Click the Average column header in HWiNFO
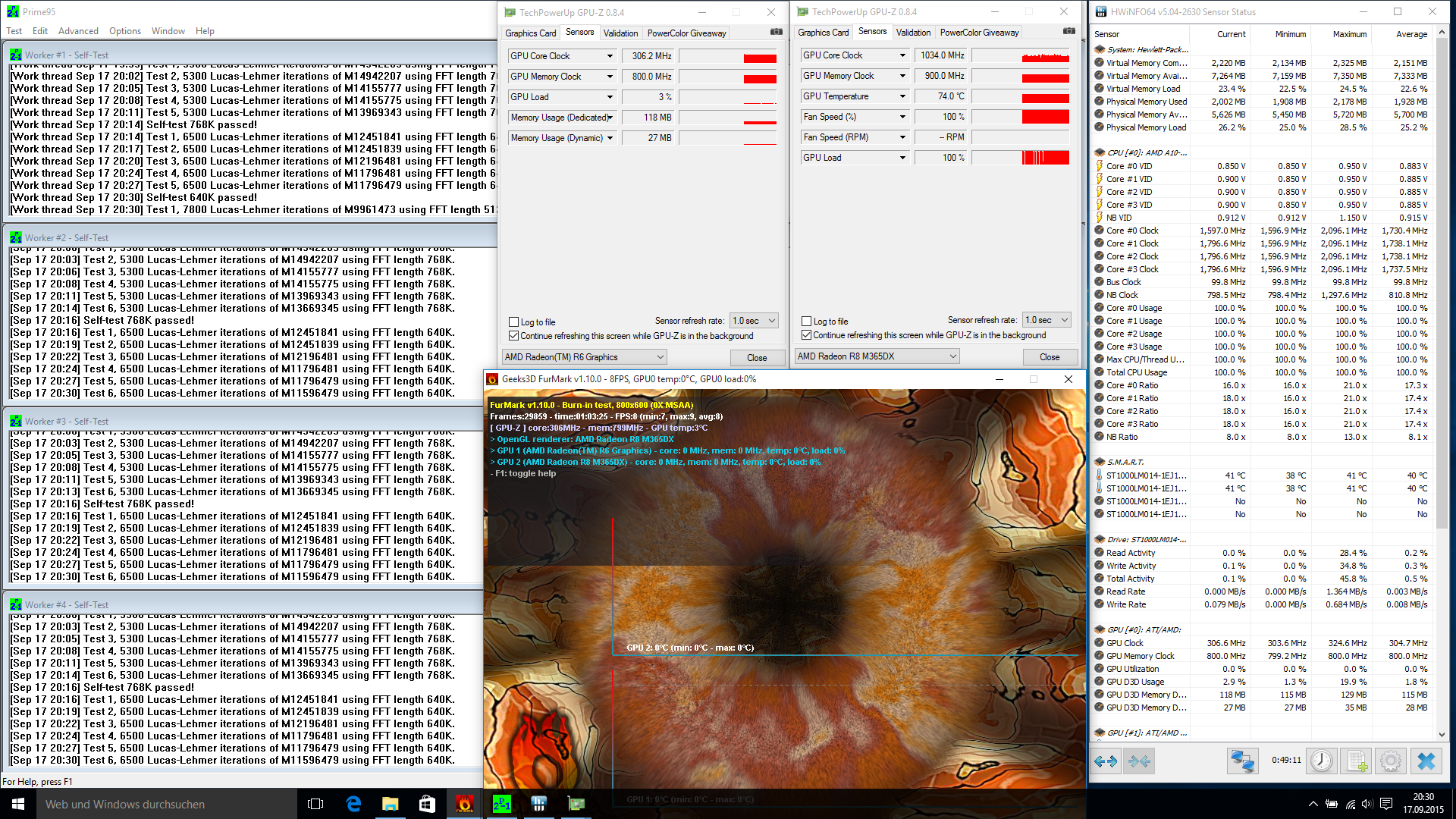This screenshot has height=819, width=1456. click(1411, 34)
